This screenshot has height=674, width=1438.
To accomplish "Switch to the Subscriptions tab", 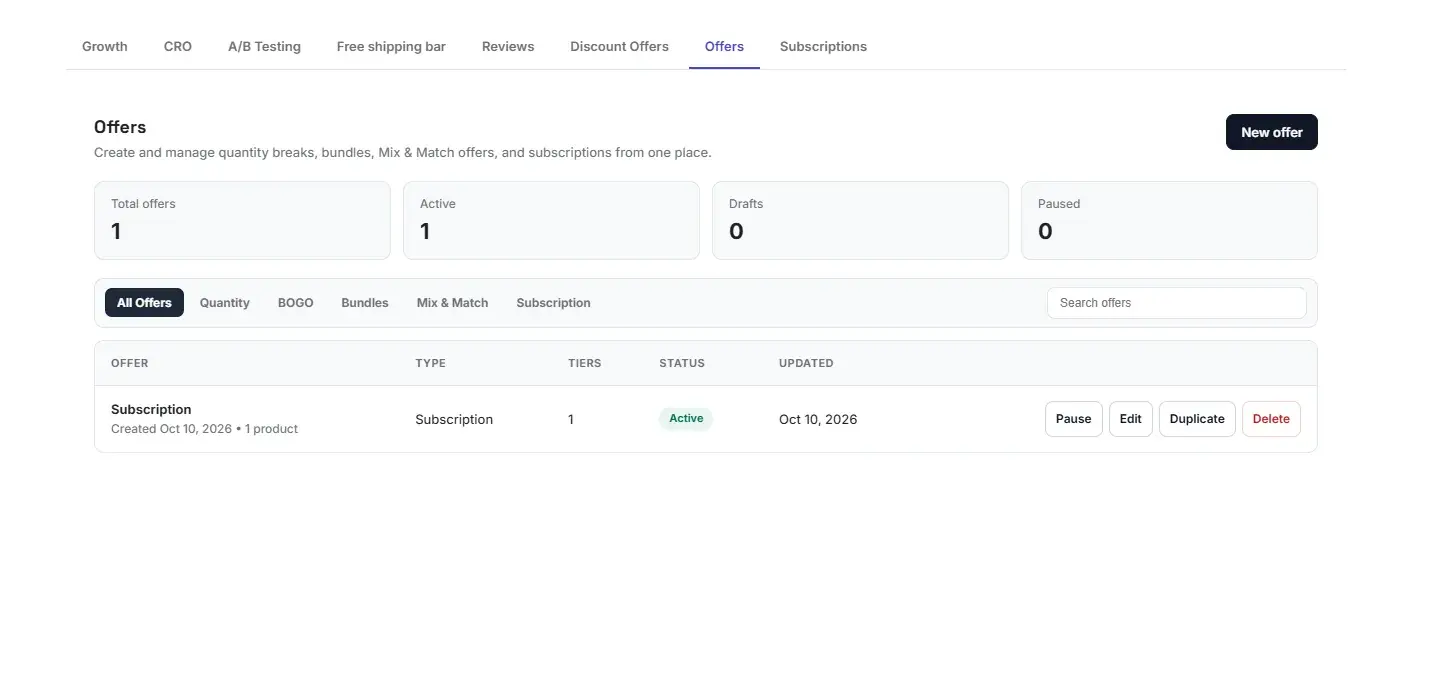I will click(823, 46).
